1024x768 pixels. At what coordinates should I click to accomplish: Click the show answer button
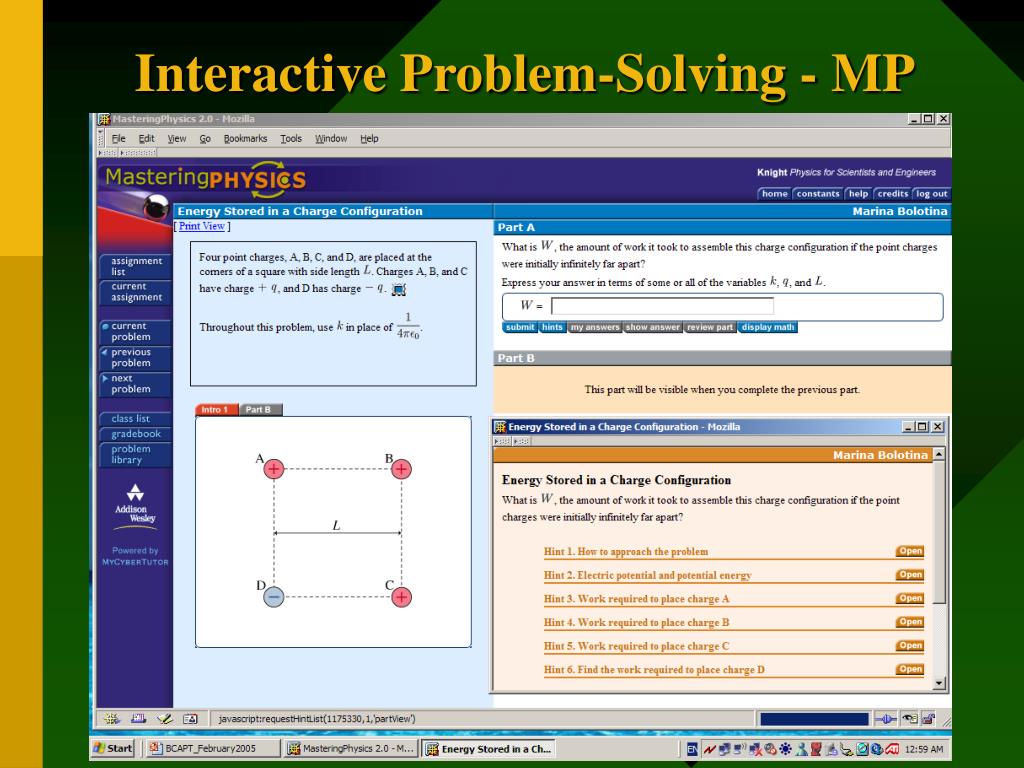click(x=652, y=327)
